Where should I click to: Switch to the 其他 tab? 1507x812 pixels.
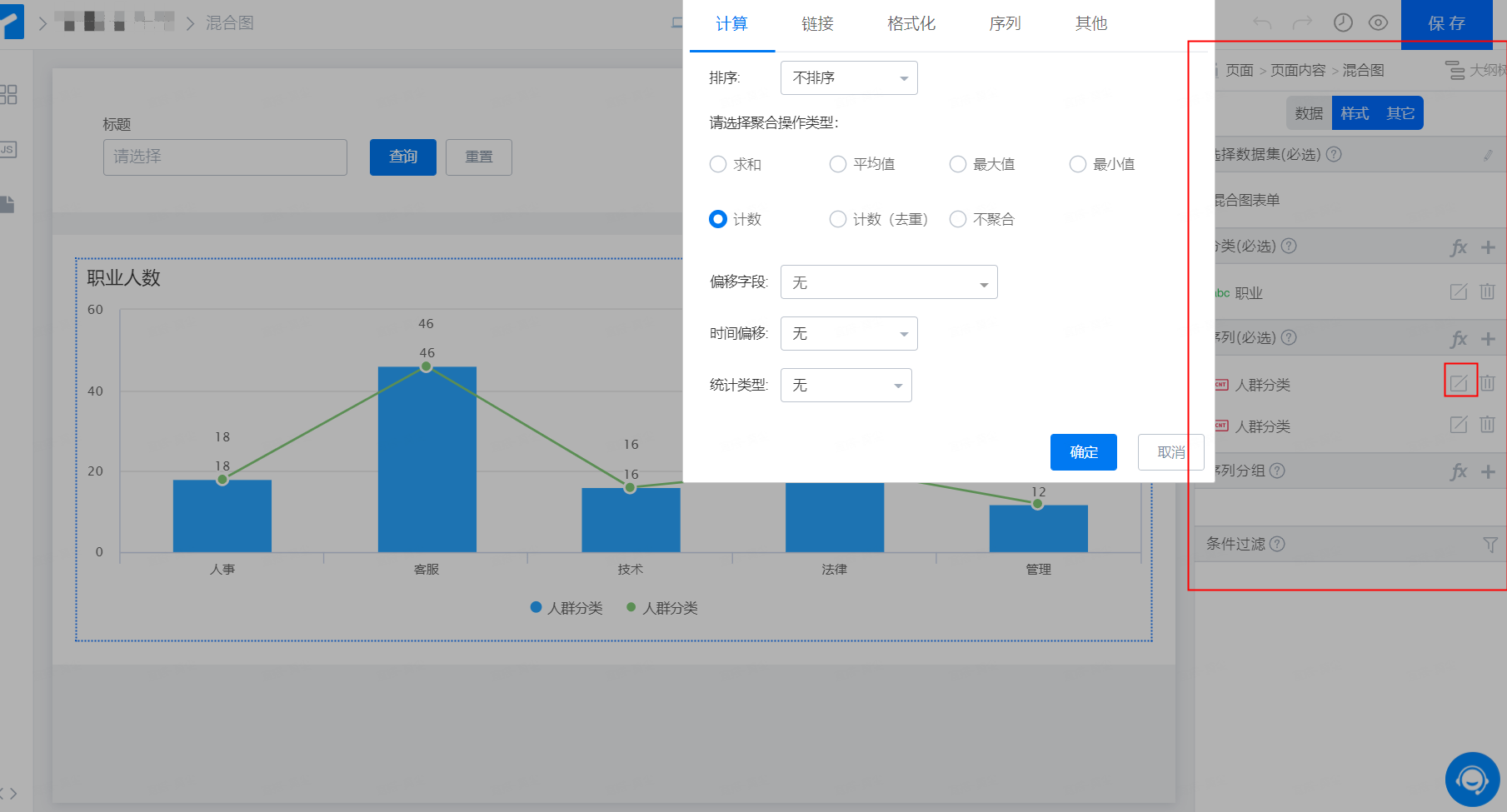(x=1090, y=24)
